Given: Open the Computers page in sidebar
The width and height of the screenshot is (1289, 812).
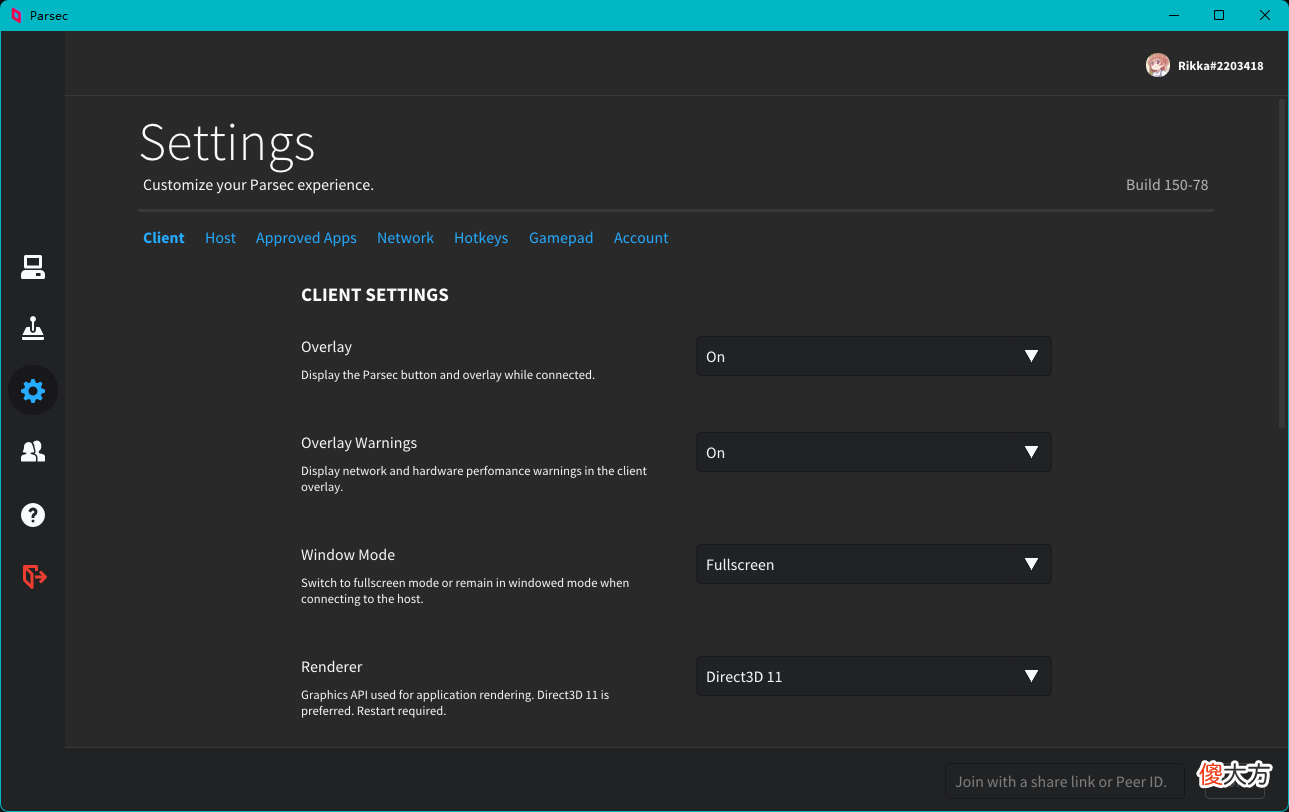Looking at the screenshot, I should point(33,267).
